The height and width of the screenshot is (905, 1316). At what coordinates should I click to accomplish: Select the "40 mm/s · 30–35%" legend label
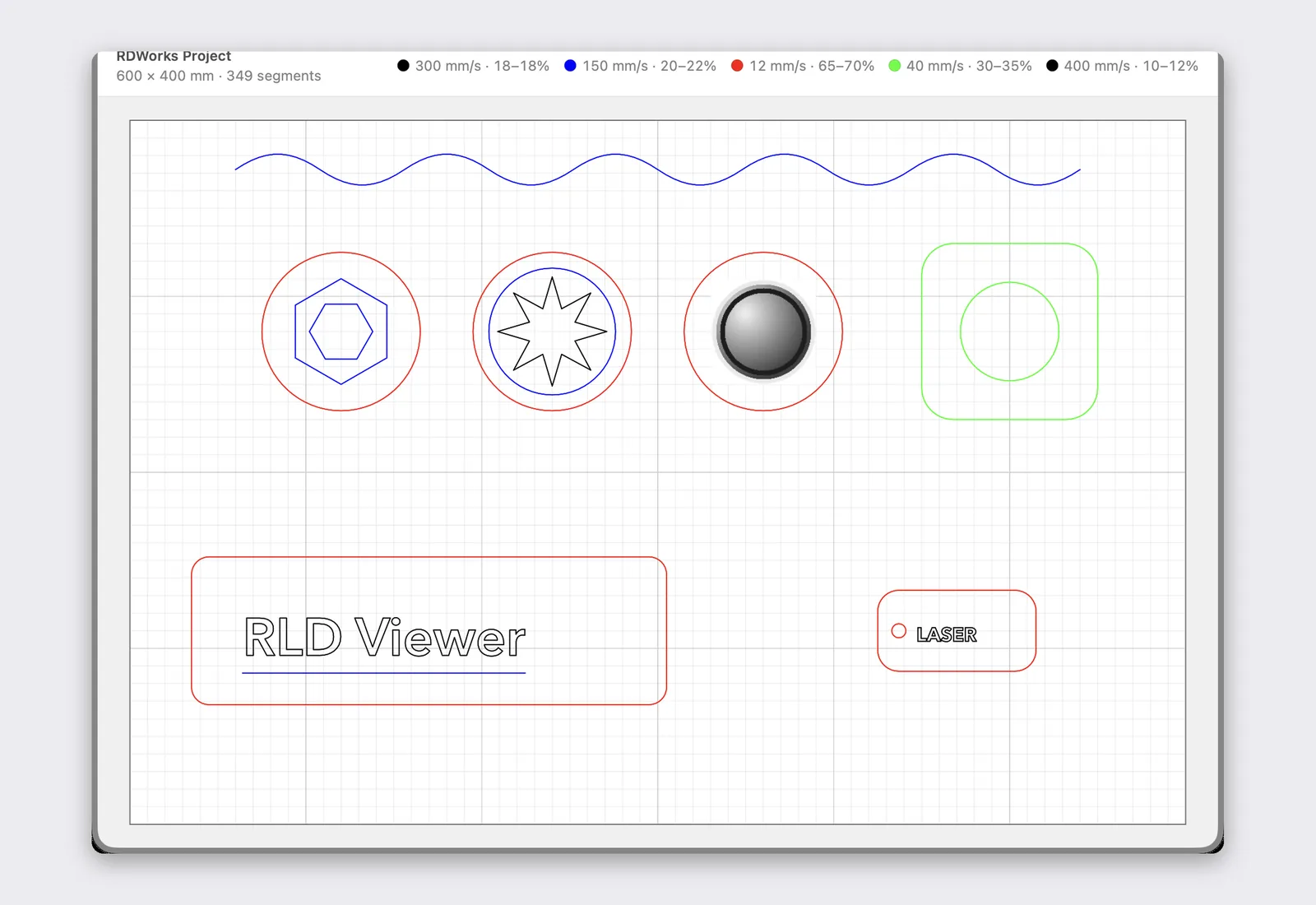[x=969, y=66]
